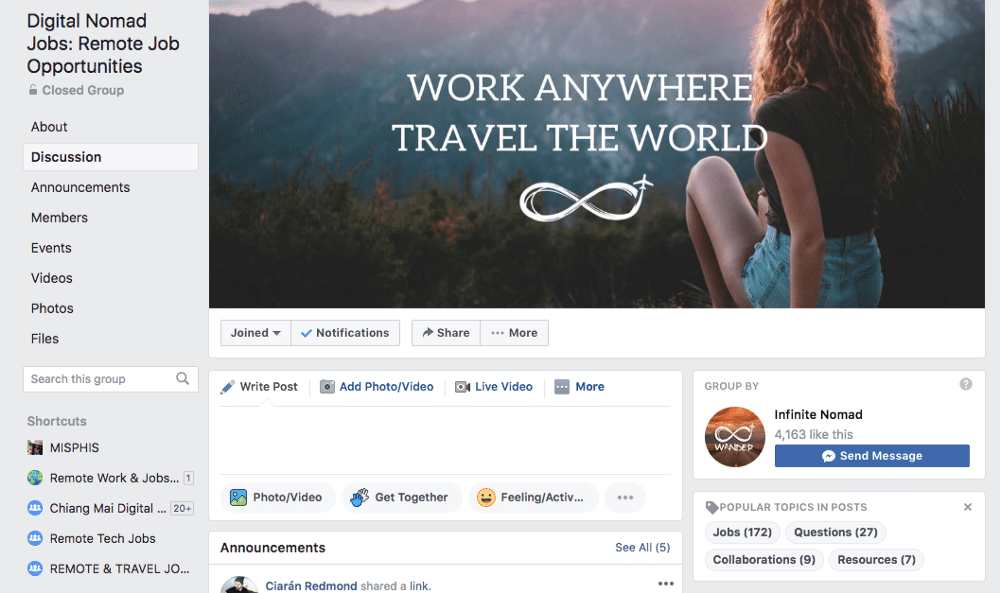Click the help question mark in Group By
1000x593 pixels.
966,384
